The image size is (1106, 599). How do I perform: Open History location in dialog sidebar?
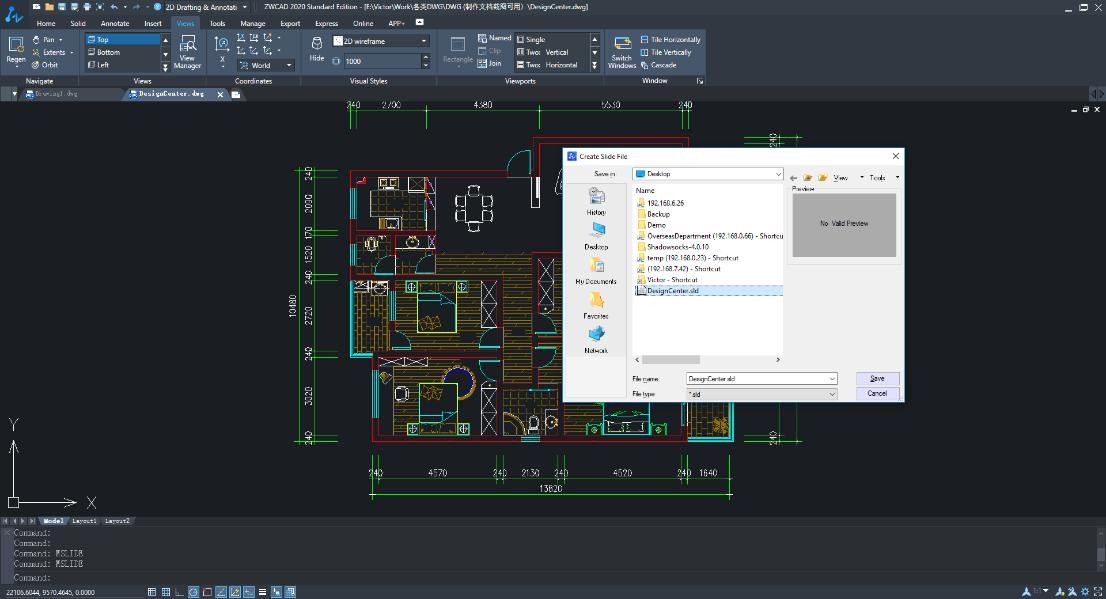click(x=596, y=202)
